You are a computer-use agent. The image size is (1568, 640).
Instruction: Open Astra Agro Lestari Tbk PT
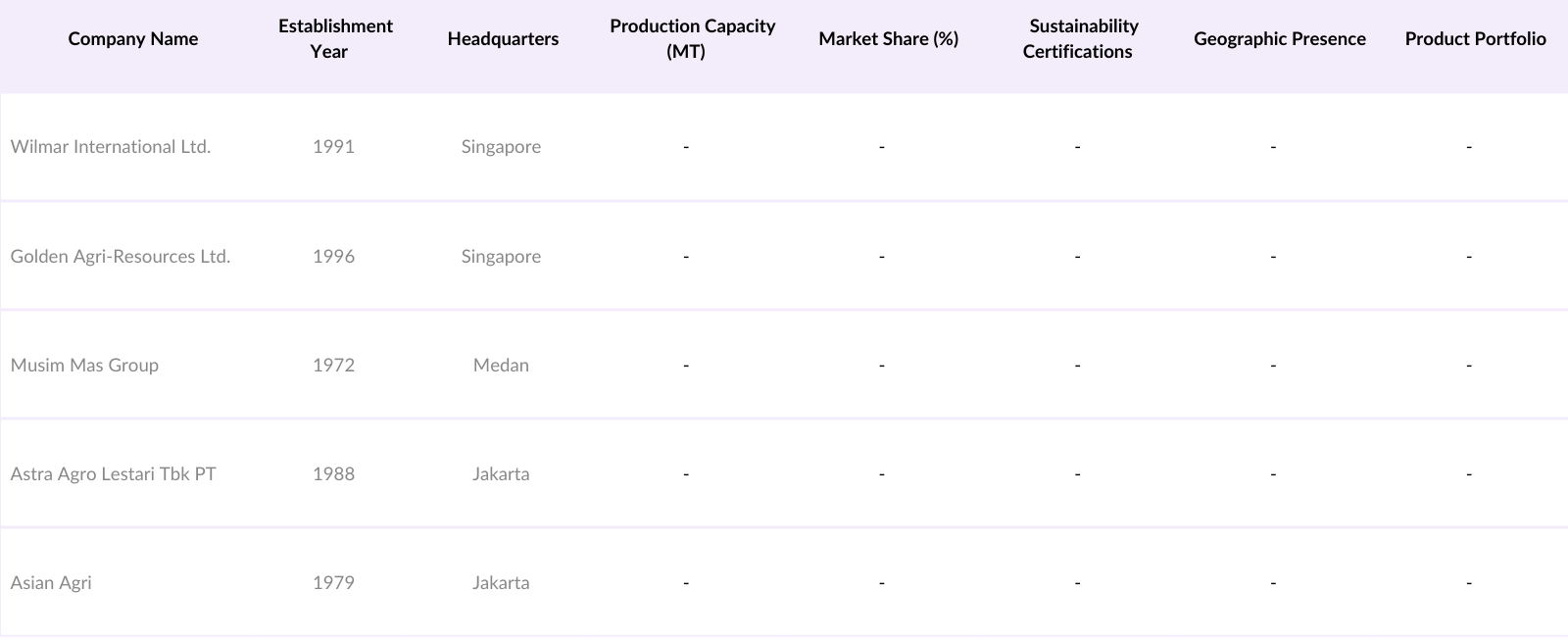coord(114,474)
